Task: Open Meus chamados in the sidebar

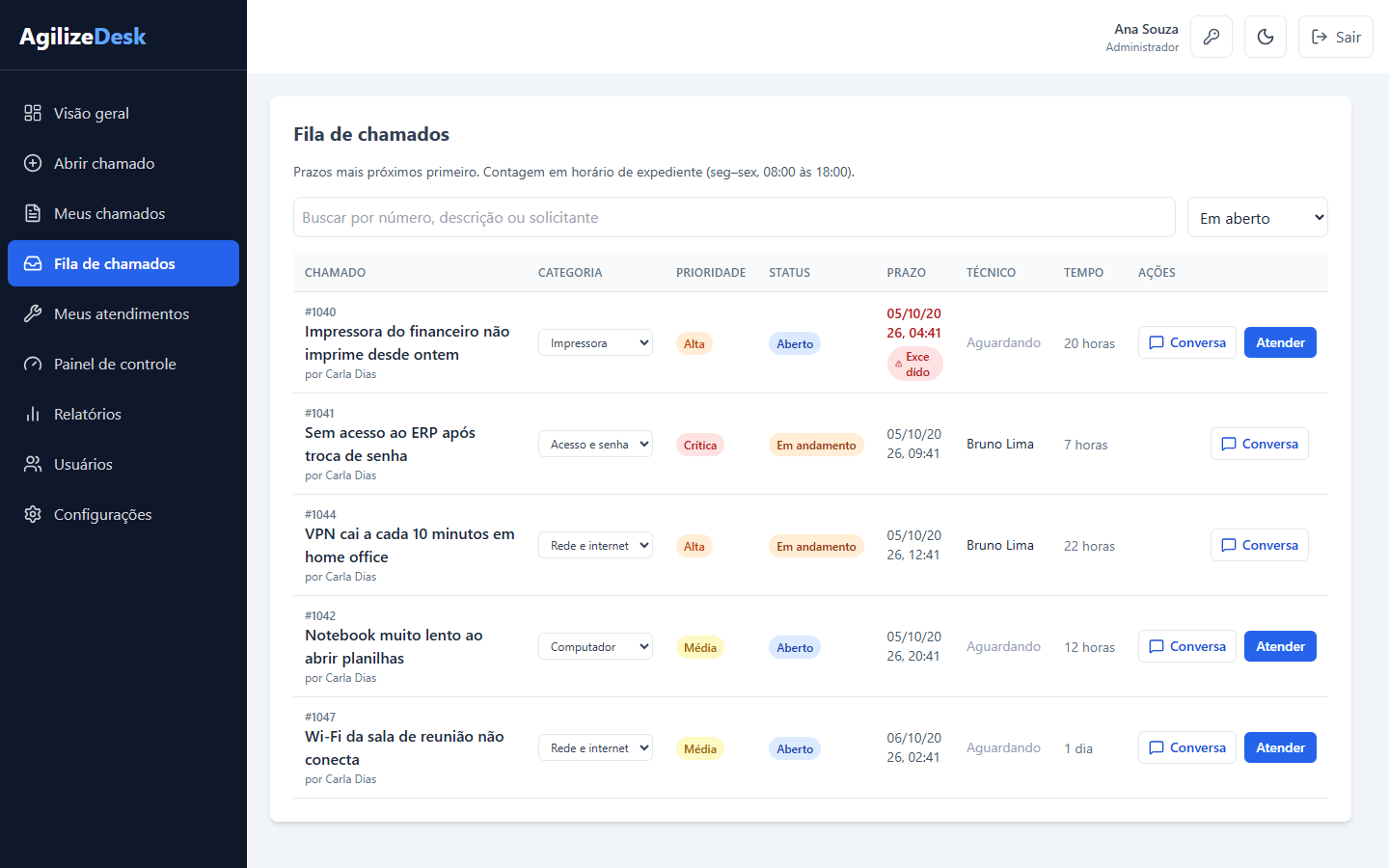Action: point(123,213)
